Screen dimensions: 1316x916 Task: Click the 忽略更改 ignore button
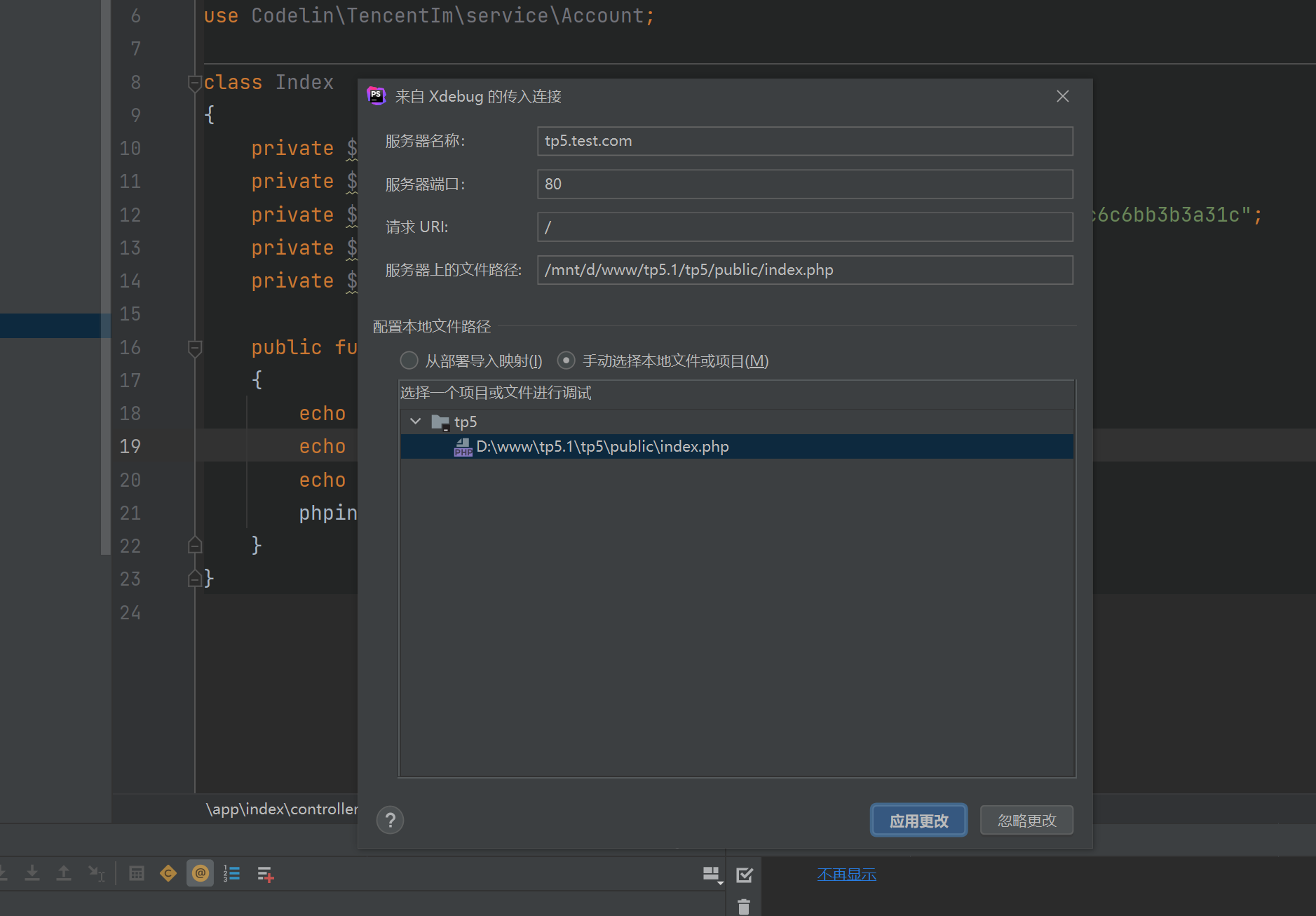[1026, 820]
